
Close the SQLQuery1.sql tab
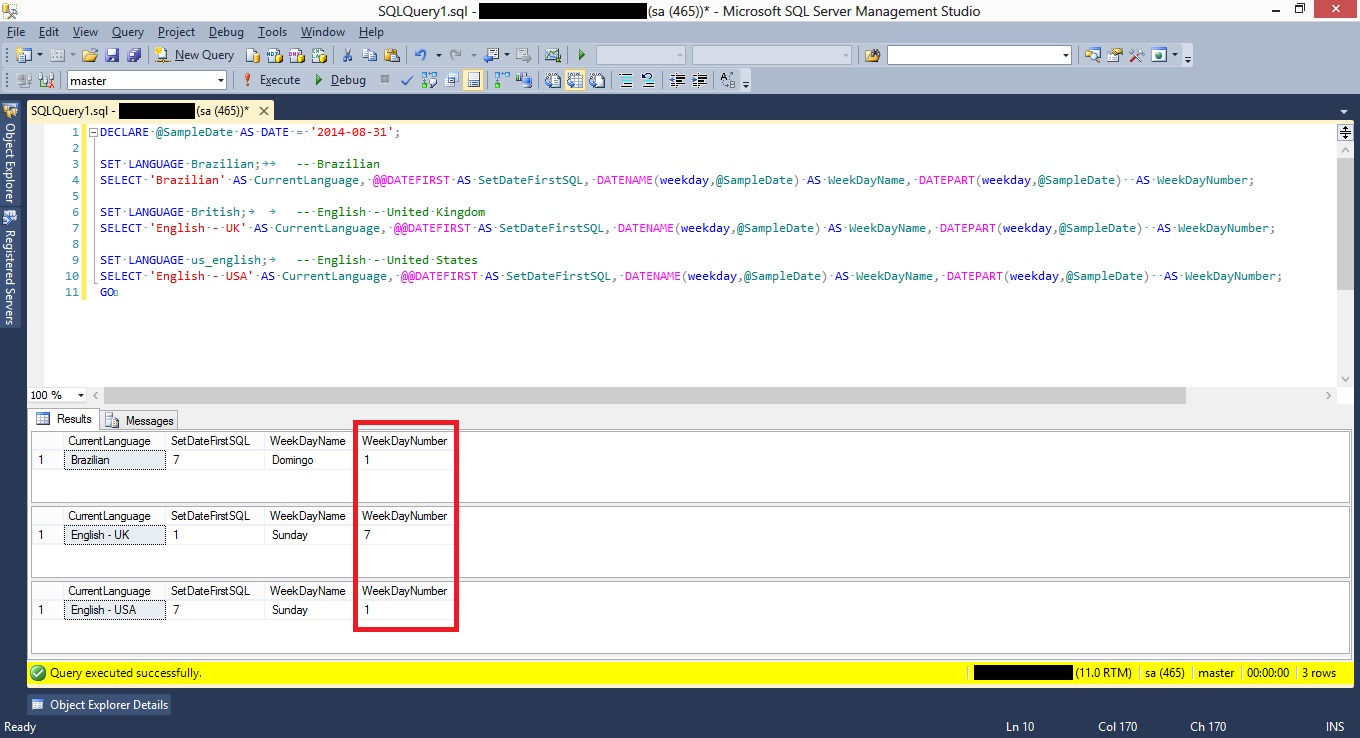tap(264, 110)
